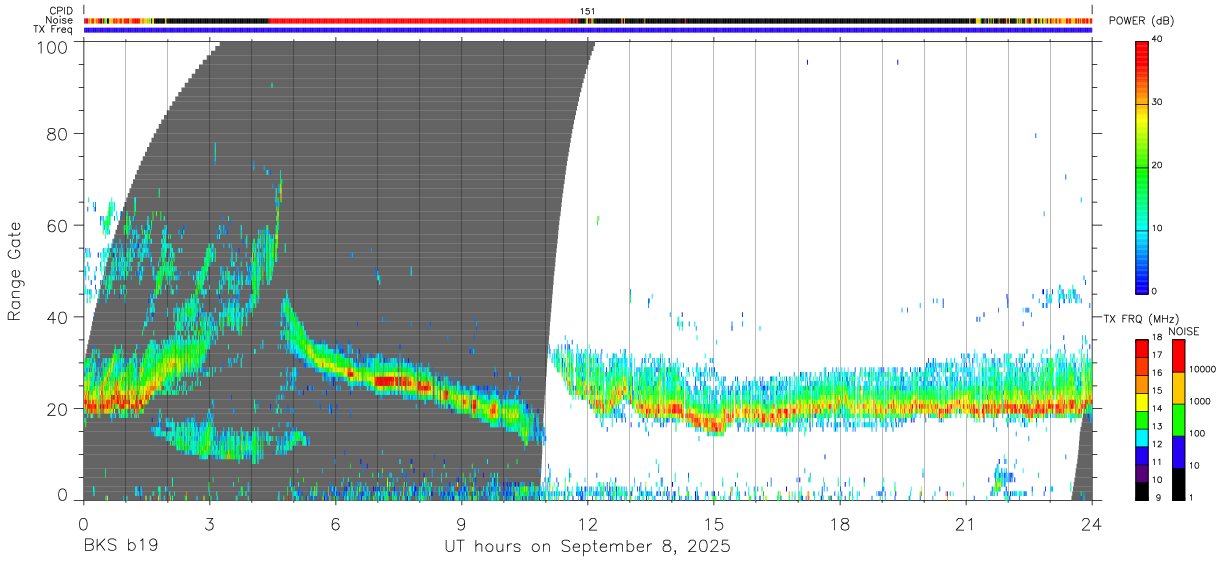The image size is (1228, 567).
Task: Click the 1000 tick on NOISE bar
Action: 1200,402
